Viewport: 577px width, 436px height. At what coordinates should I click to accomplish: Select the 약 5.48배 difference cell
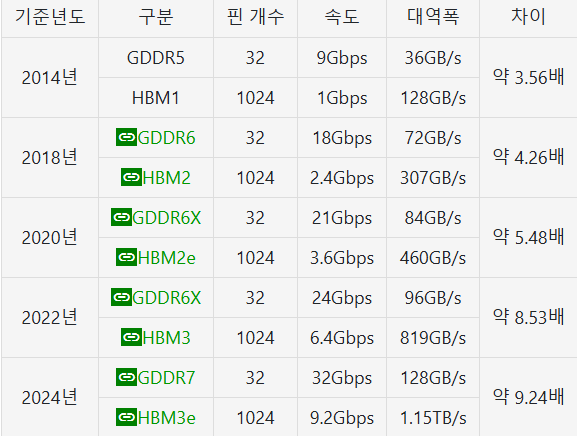(x=528, y=238)
